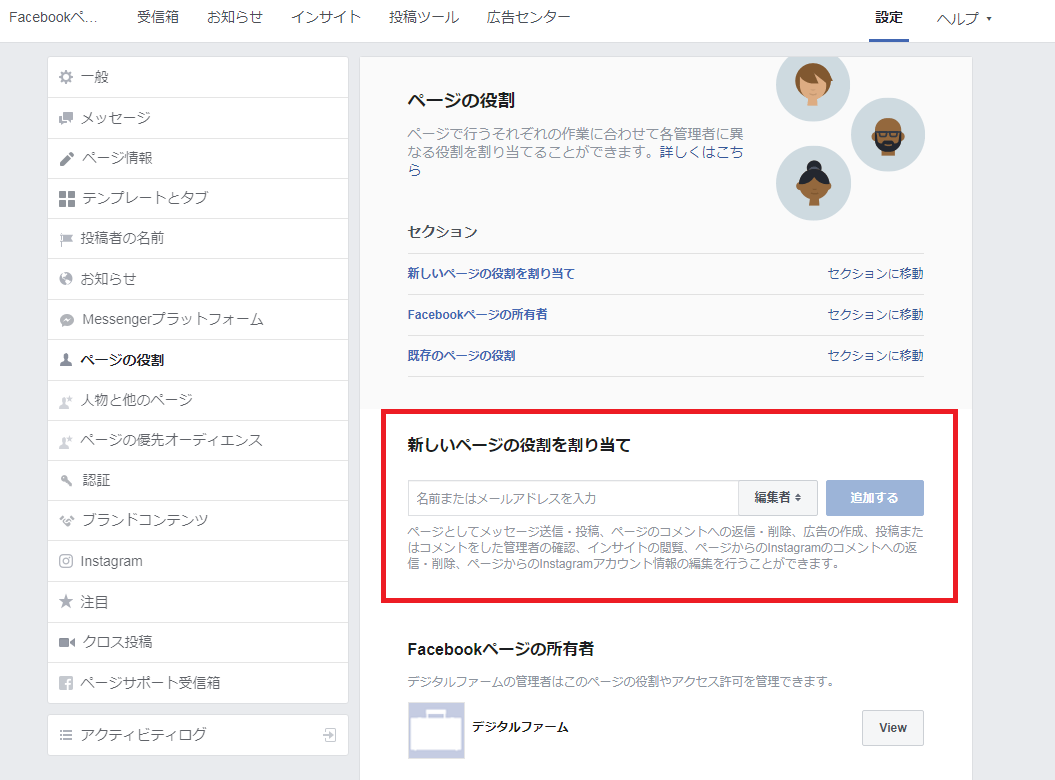Open the 新しいページの役割を割り当て section link
Screen dimensions: 1055x780
(491, 273)
